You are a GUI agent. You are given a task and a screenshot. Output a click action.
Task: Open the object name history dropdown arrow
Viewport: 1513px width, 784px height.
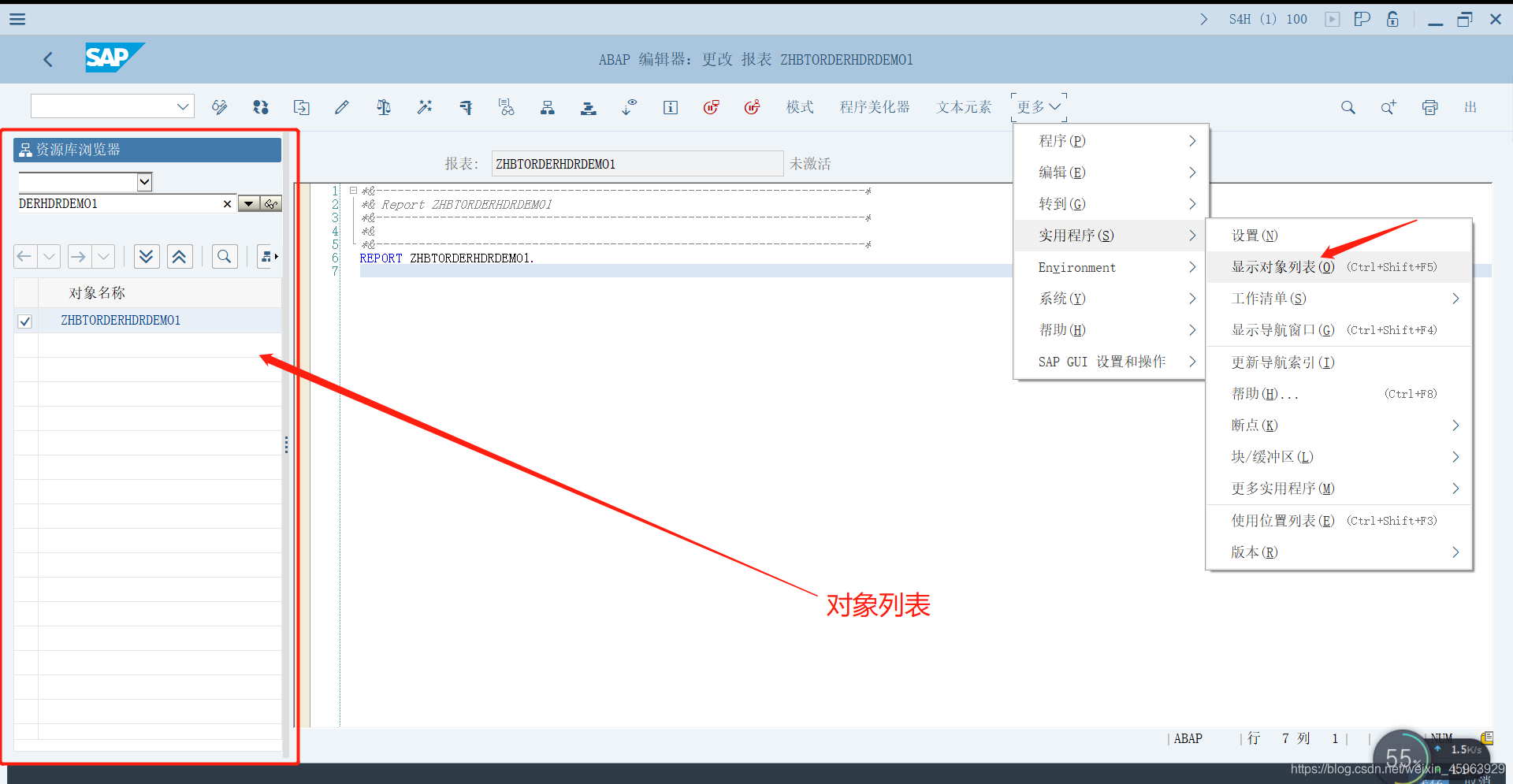point(249,204)
